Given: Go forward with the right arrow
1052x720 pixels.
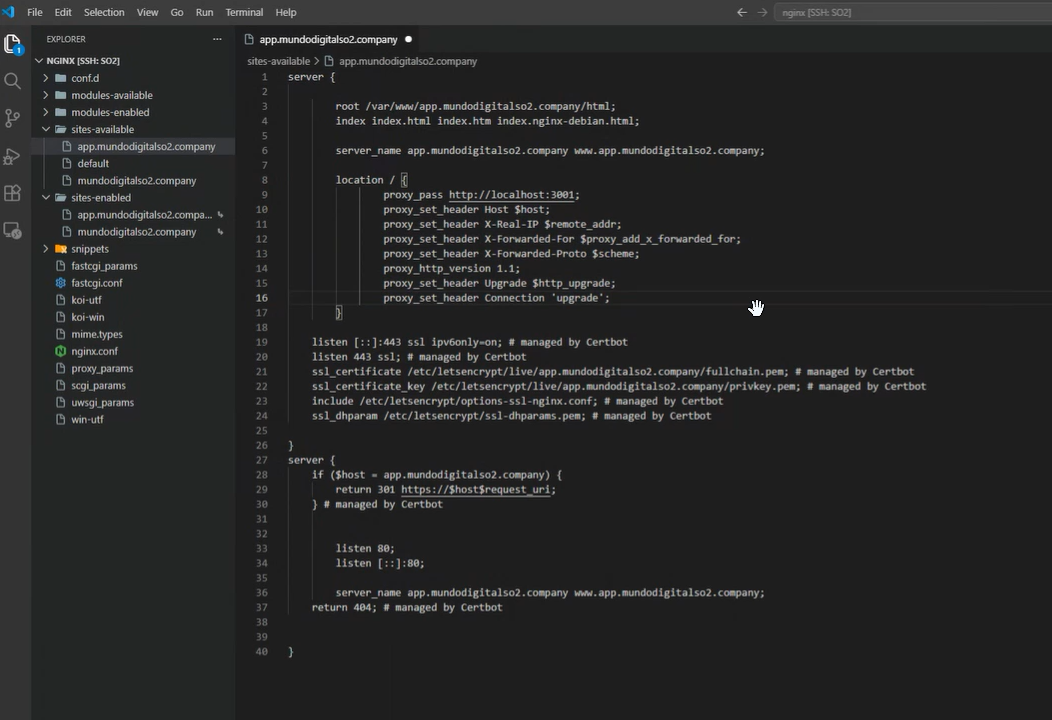Looking at the screenshot, I should pos(762,12).
